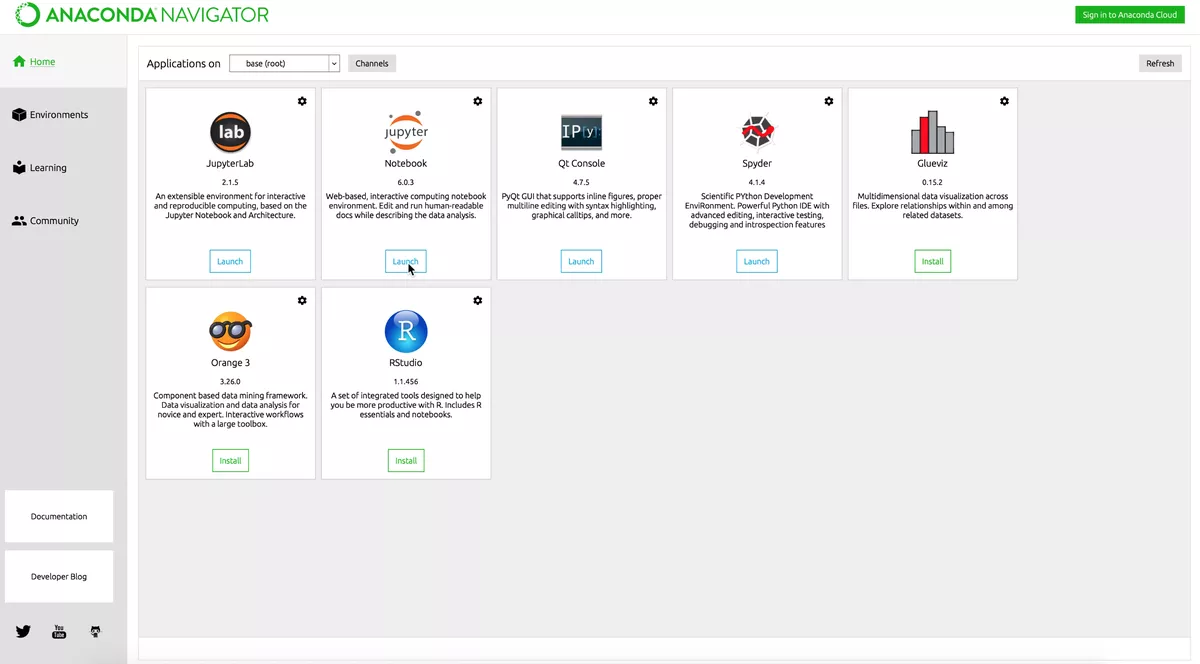The width and height of the screenshot is (1200, 664).
Task: Click RStudio version 1.1.456 text
Action: [406, 382]
